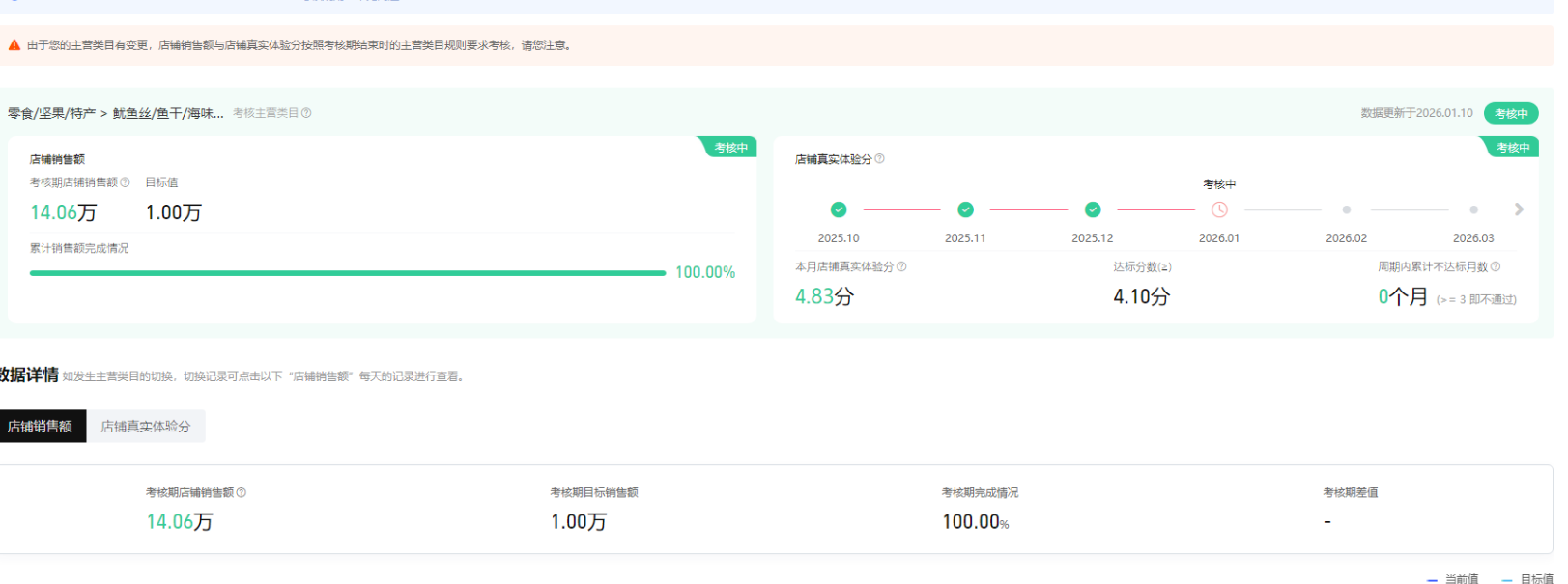The width and height of the screenshot is (1568, 584).
Task: Select the 2025.11 completed checkmark
Action: coord(965,209)
